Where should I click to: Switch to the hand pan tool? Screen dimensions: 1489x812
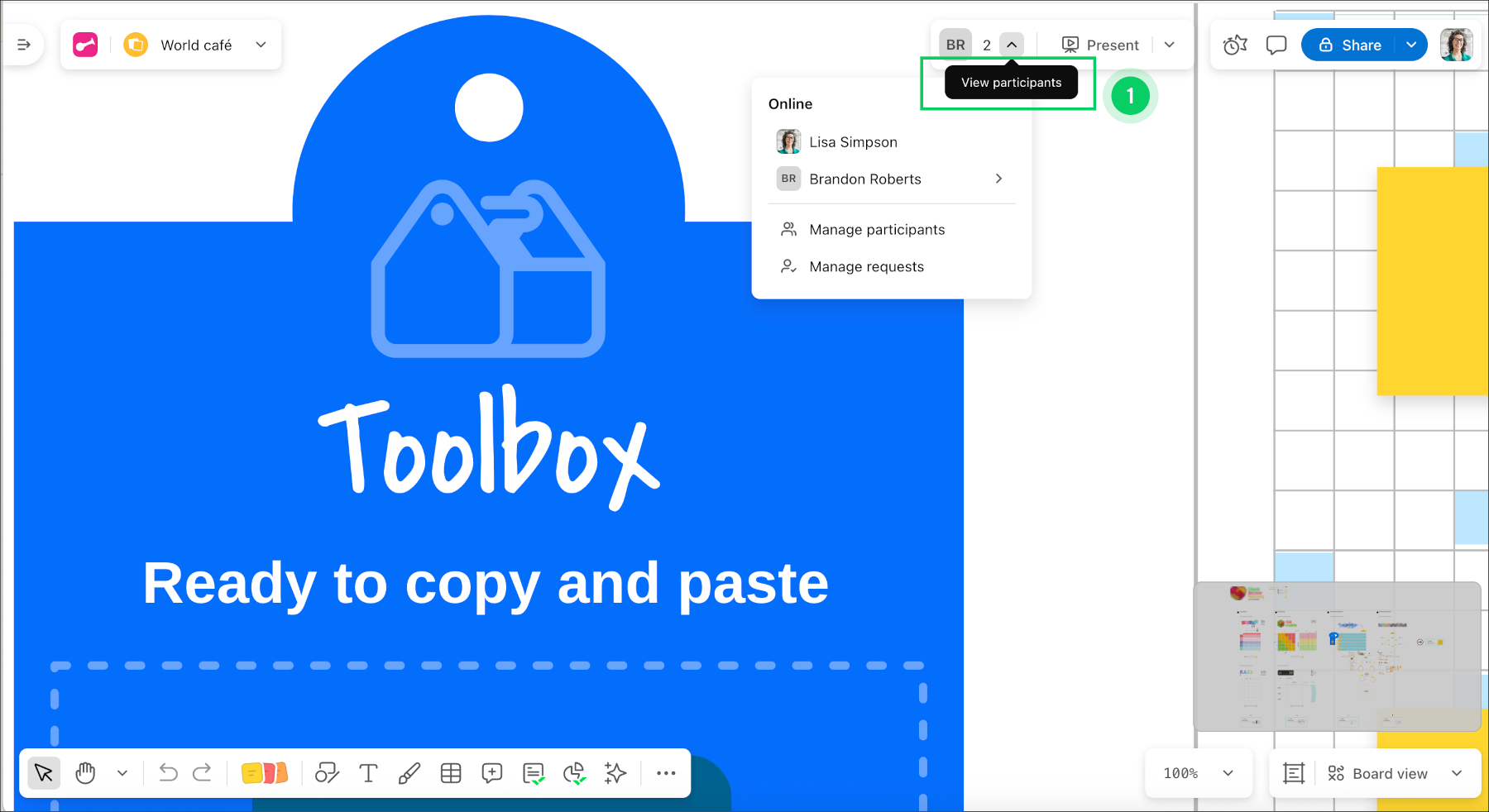[x=85, y=773]
